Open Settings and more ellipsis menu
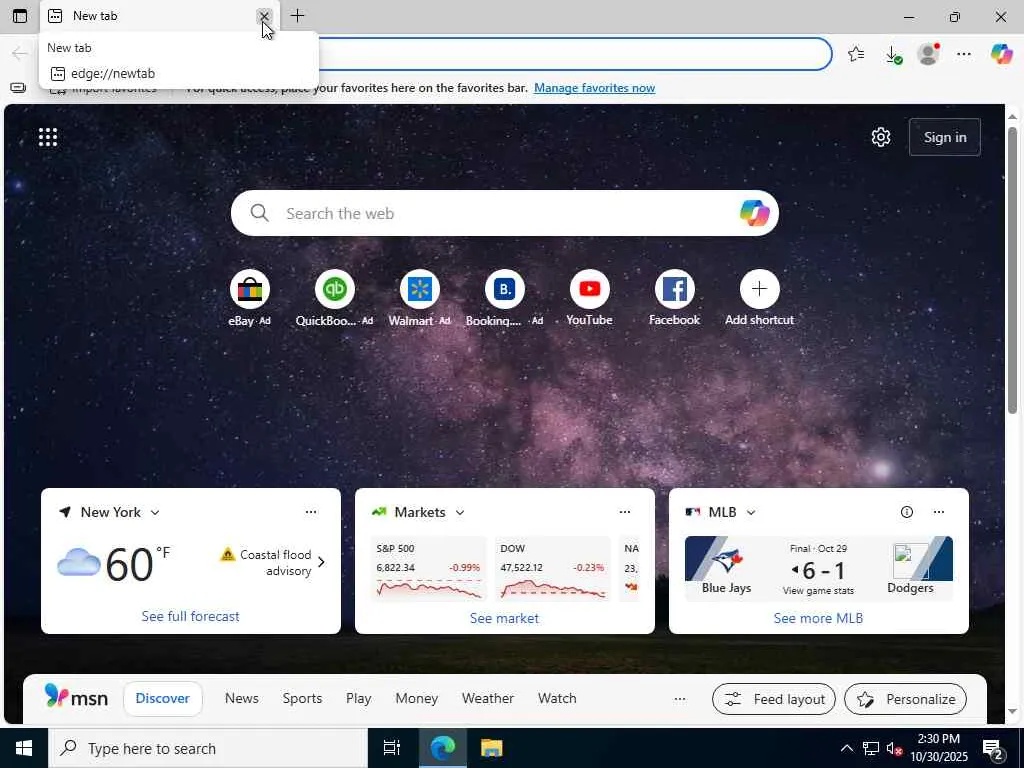The width and height of the screenshot is (1024, 768). click(964, 54)
